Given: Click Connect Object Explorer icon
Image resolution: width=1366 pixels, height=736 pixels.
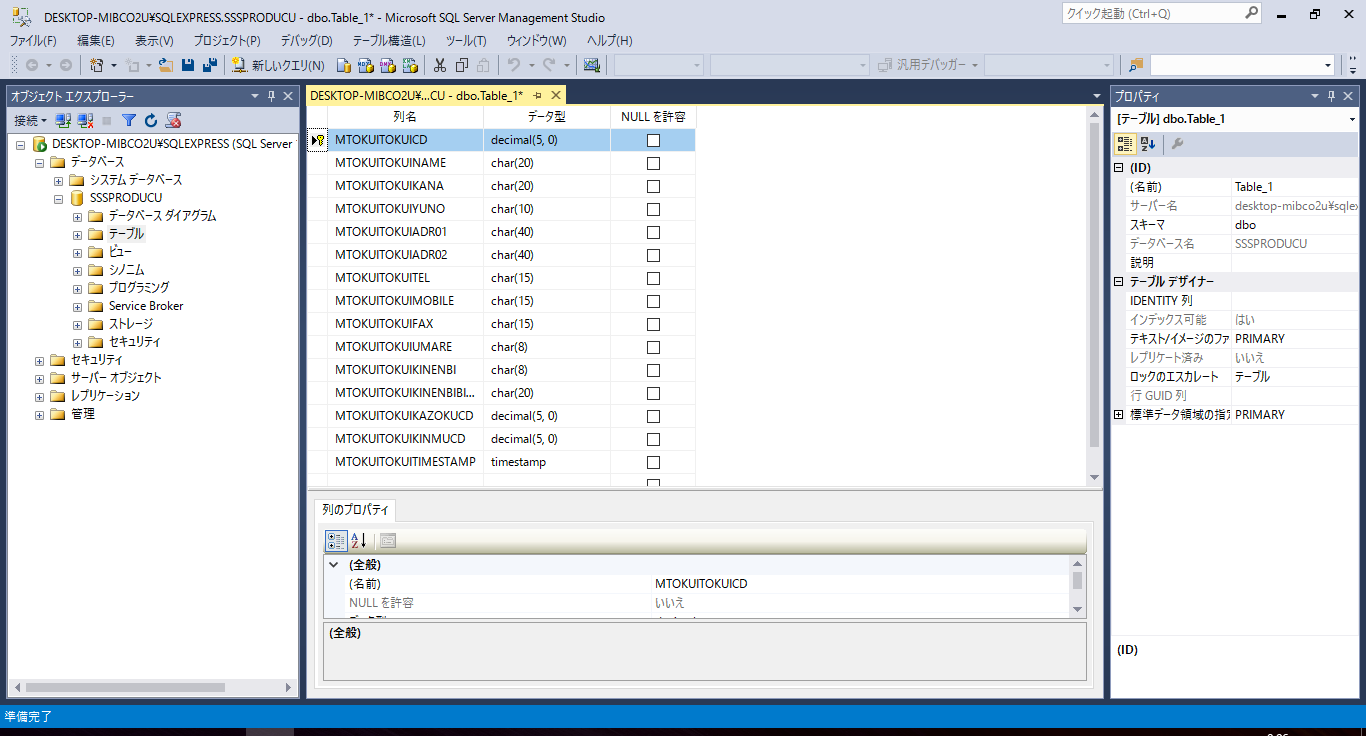Looking at the screenshot, I should 63,120.
